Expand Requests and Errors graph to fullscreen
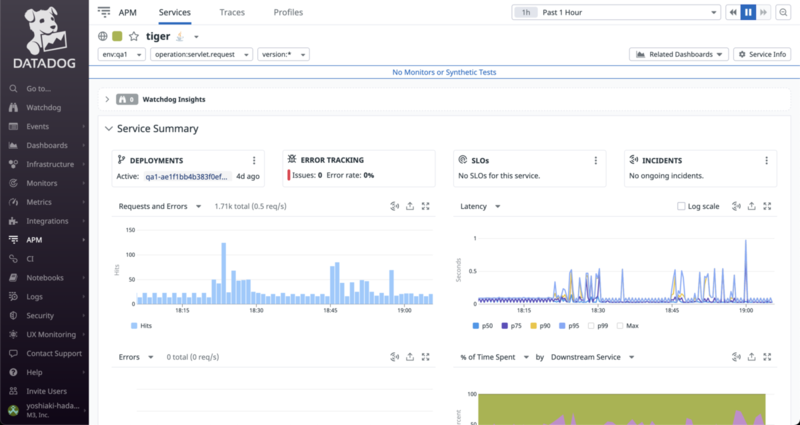The image size is (800, 425). click(x=426, y=206)
